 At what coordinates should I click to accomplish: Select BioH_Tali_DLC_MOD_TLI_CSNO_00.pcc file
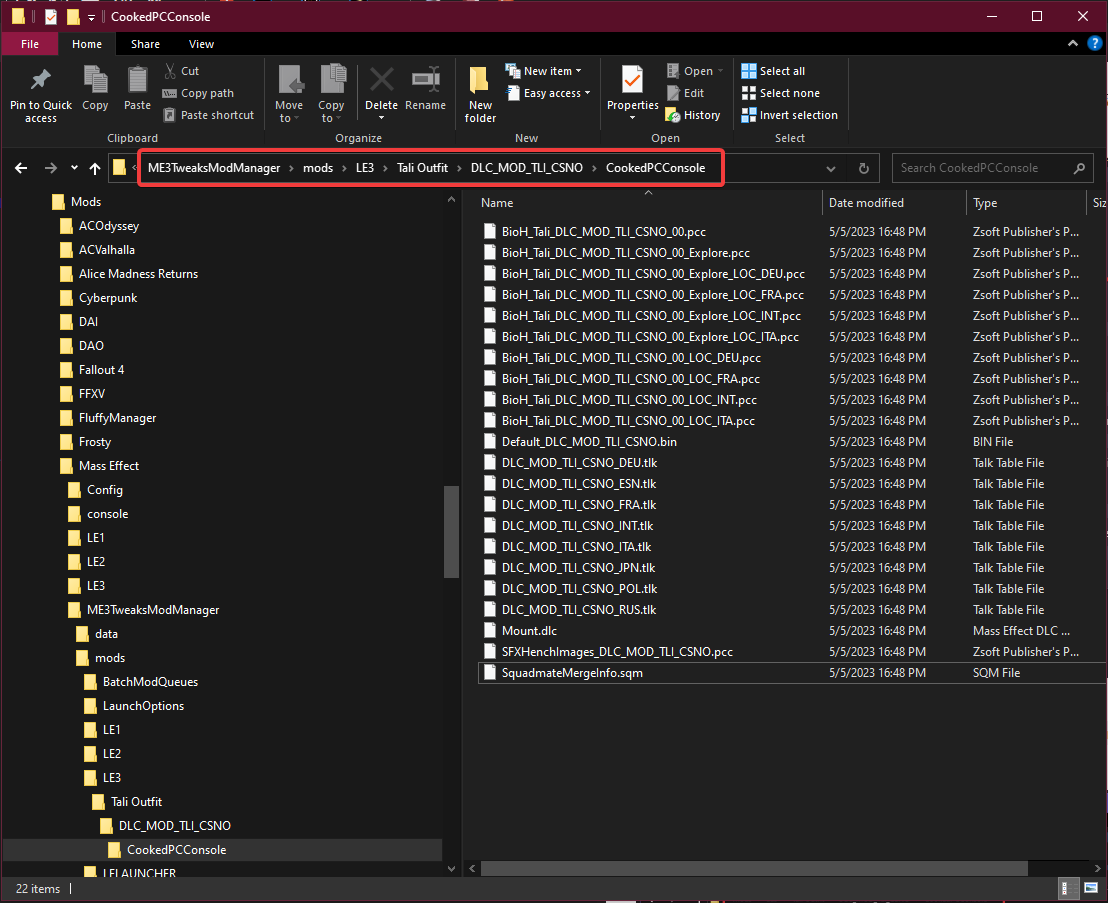603,232
